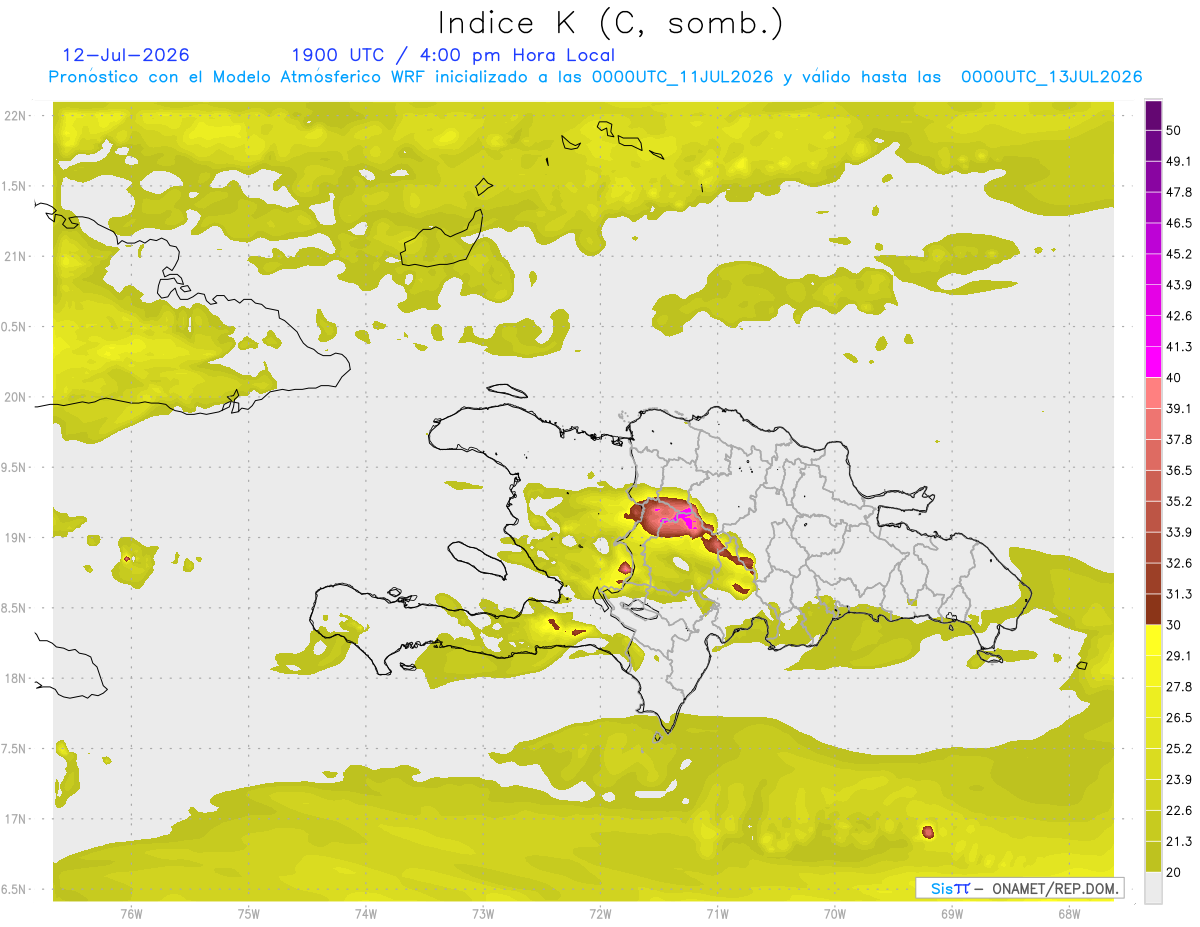The height and width of the screenshot is (927, 1200).
Task: Click the "22N" latitude label
Action: 15,116
